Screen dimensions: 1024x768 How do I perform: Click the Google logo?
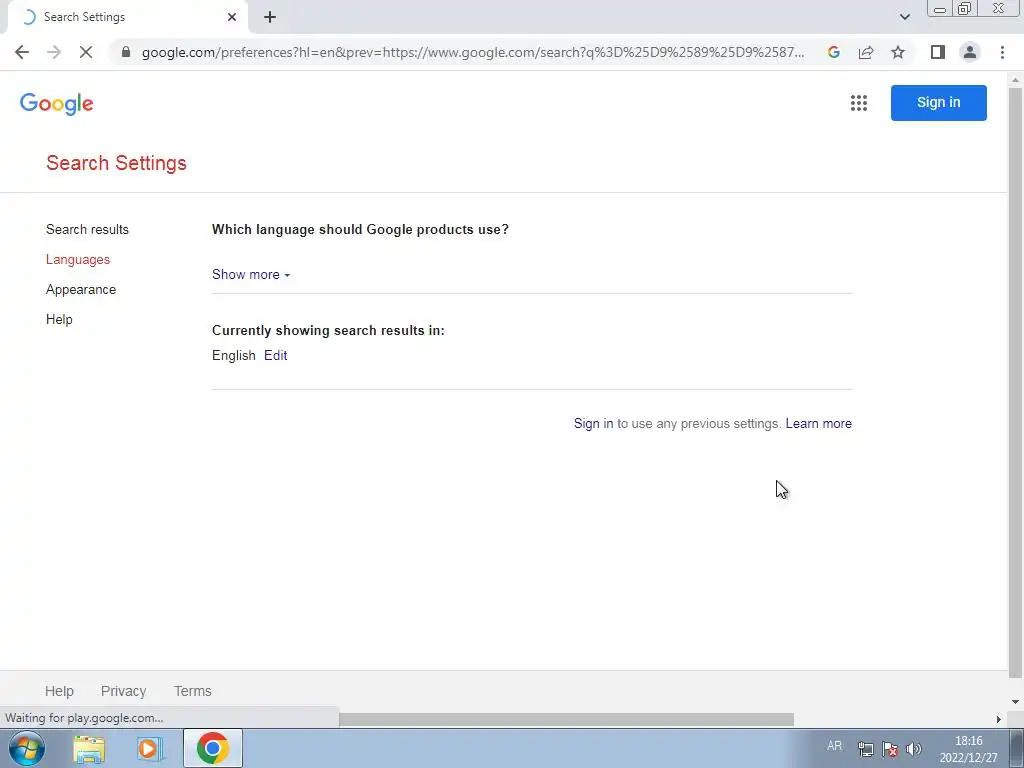[x=57, y=104]
